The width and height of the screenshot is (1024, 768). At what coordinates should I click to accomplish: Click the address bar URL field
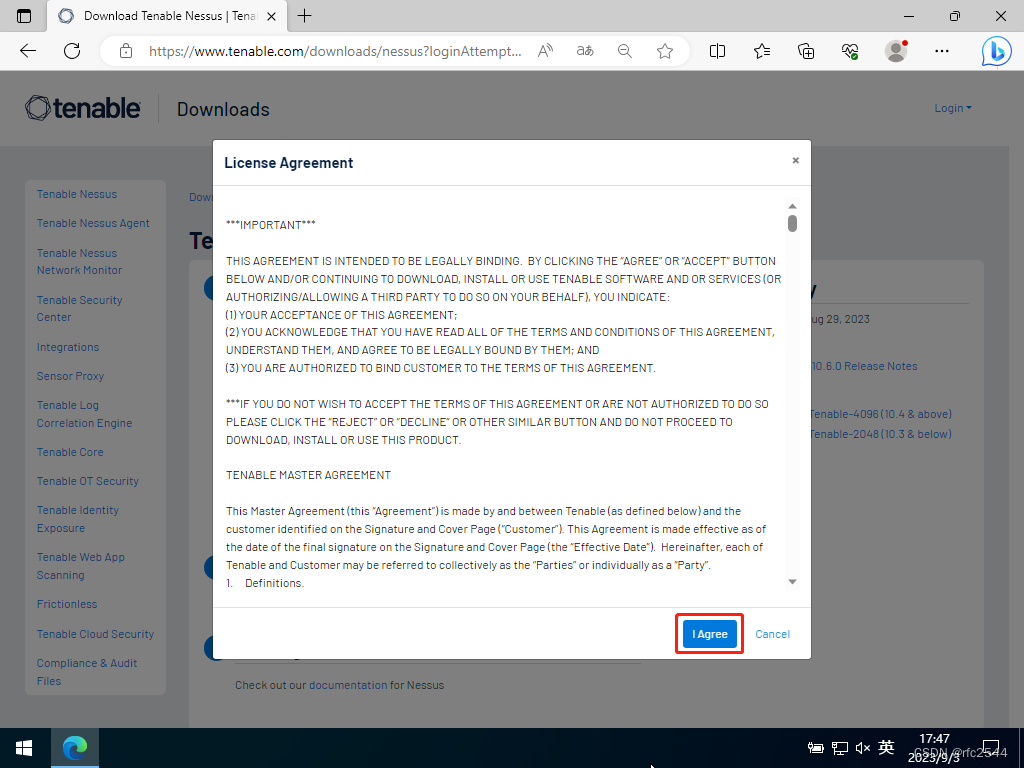[x=335, y=51]
